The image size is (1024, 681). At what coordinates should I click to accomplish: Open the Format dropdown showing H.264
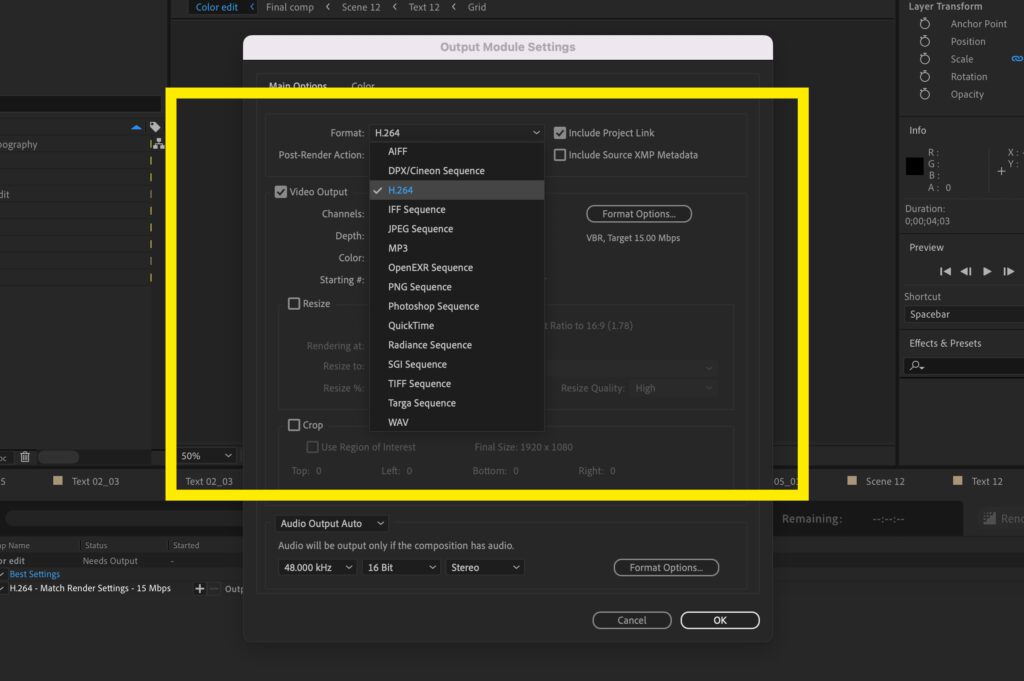click(456, 133)
